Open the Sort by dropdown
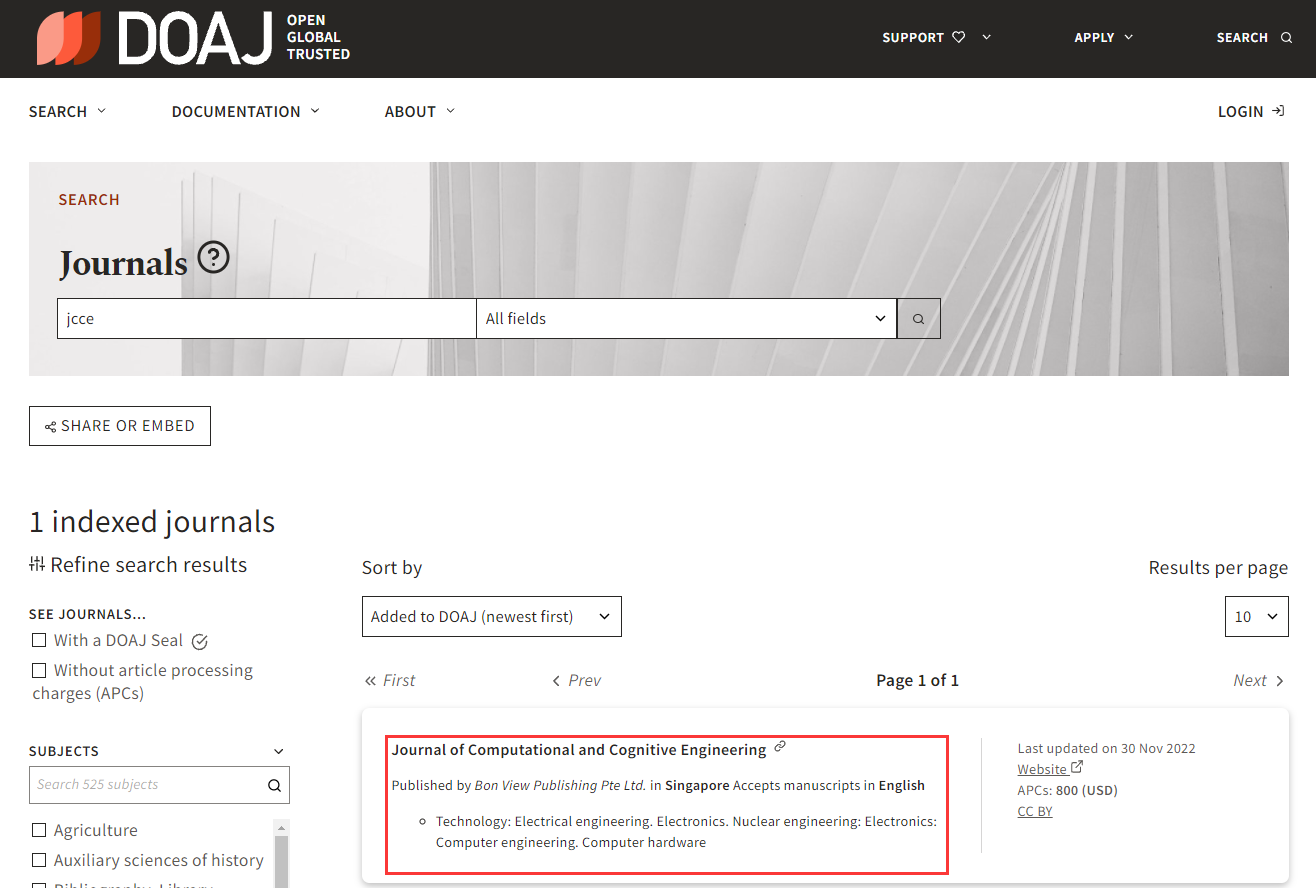Viewport: 1316px width, 888px height. coord(492,617)
